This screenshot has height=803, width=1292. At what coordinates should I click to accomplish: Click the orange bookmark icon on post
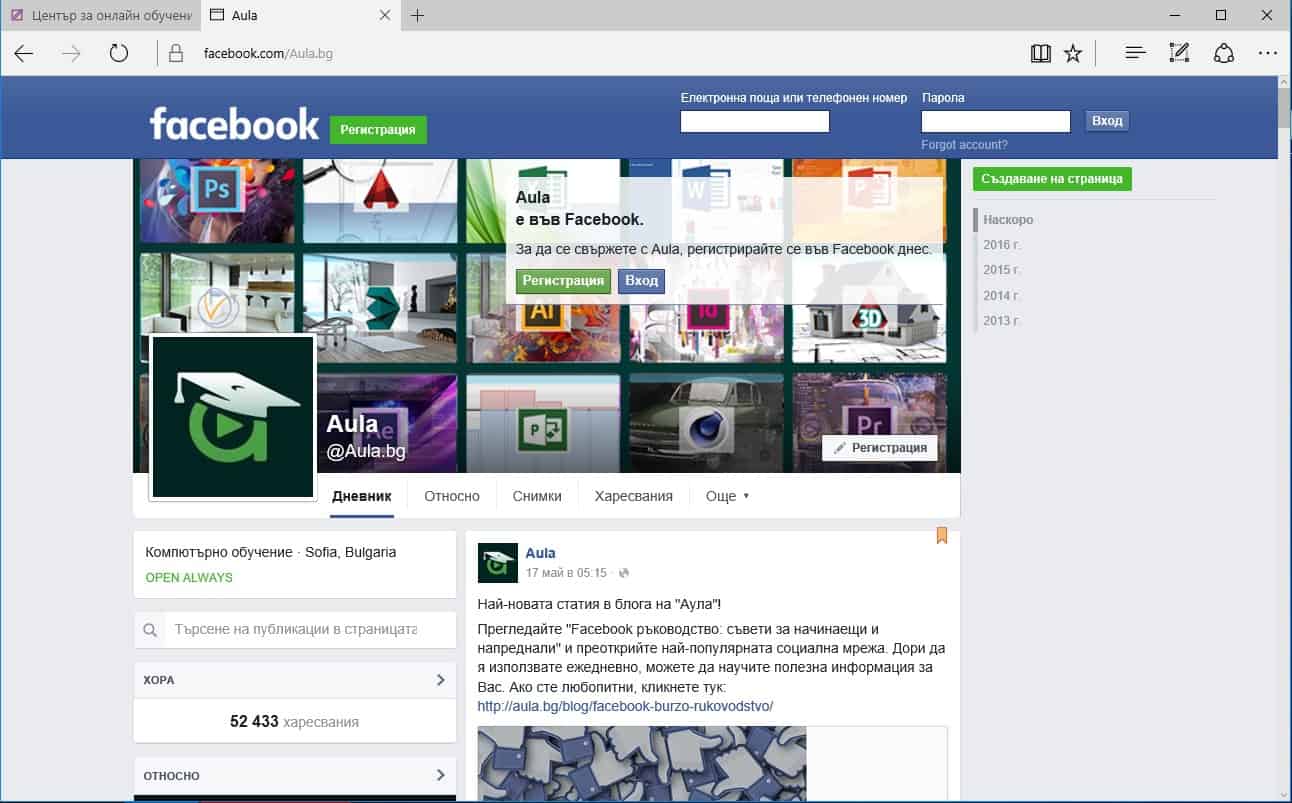(x=941, y=536)
